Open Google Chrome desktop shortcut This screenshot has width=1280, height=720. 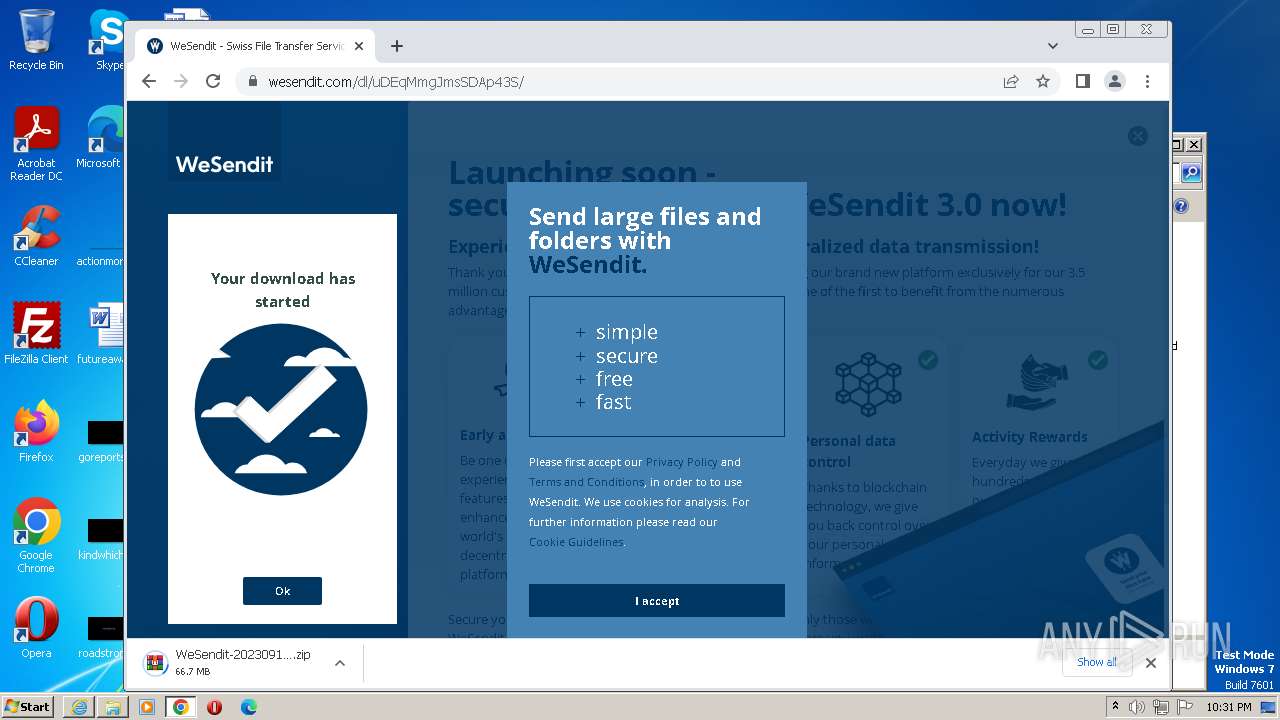[x=36, y=535]
